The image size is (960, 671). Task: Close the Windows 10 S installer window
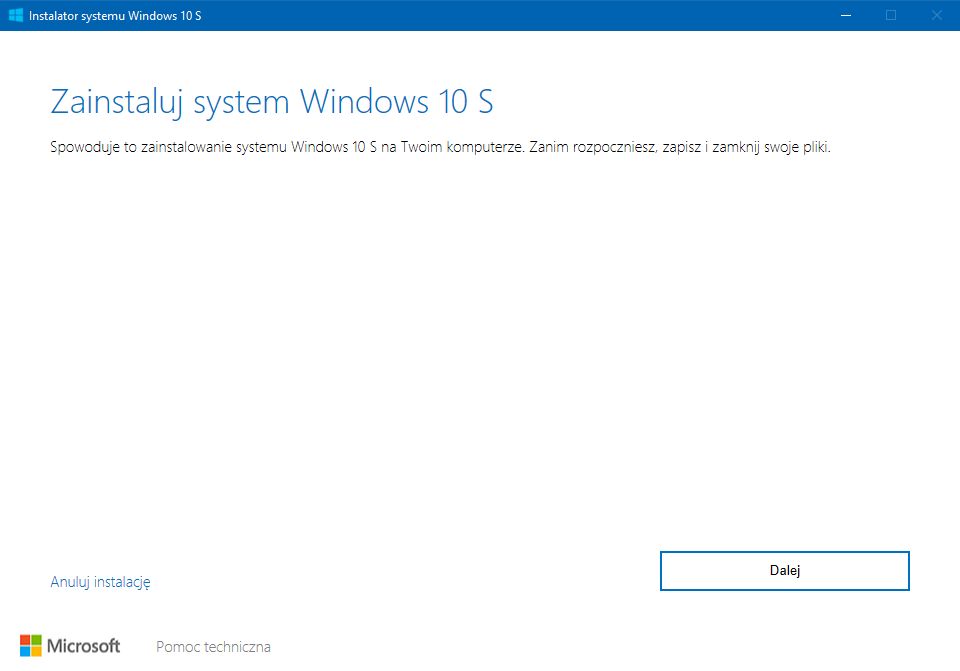tap(937, 15)
